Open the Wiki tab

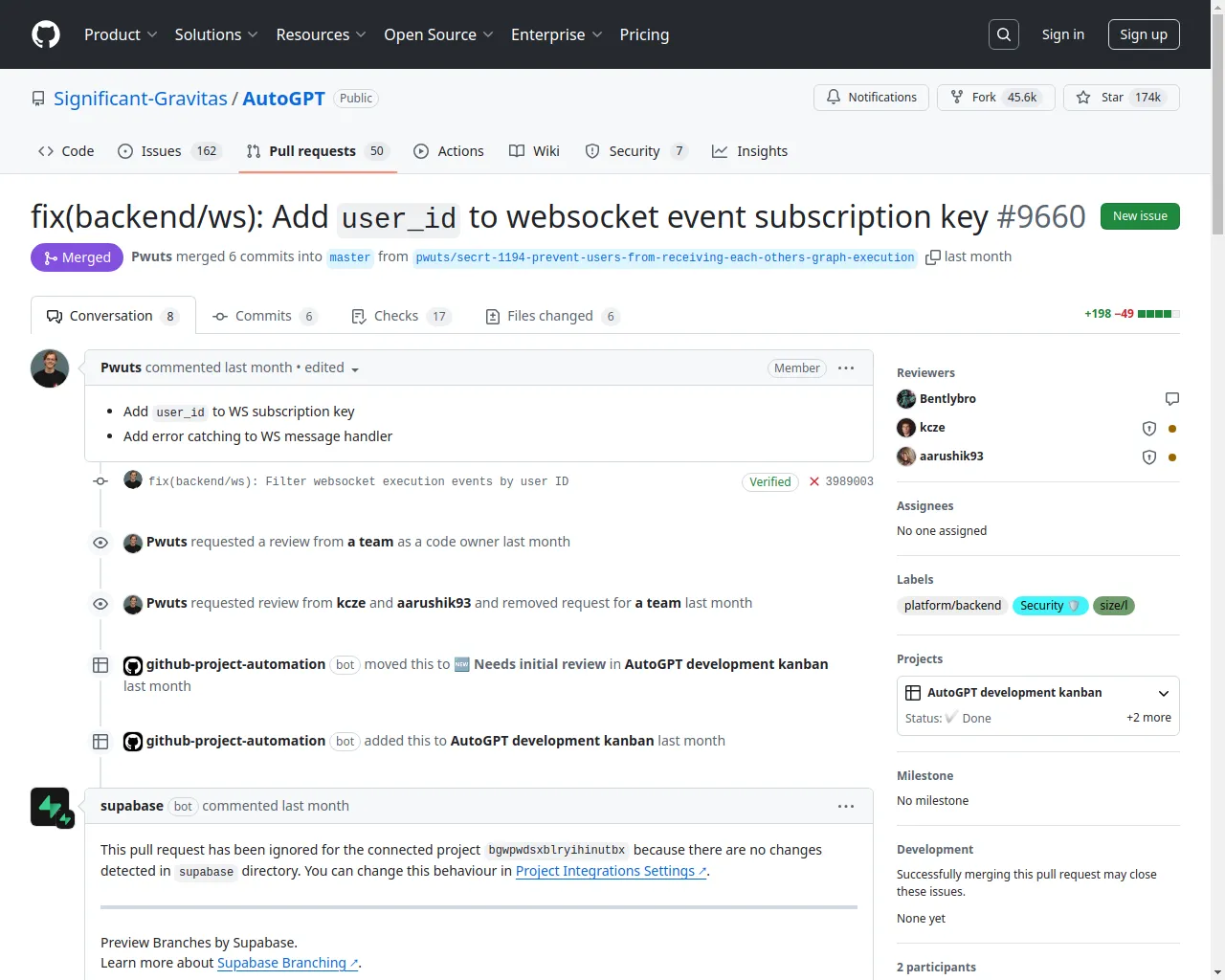point(534,151)
